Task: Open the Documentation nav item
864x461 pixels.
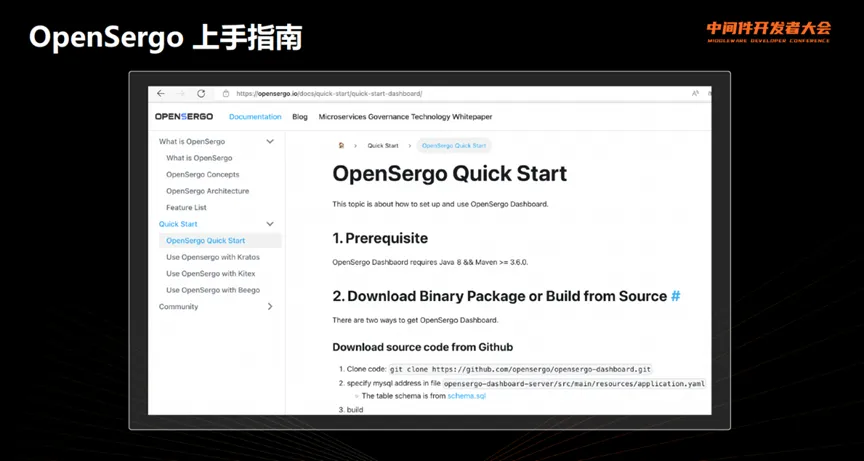Action: (255, 117)
